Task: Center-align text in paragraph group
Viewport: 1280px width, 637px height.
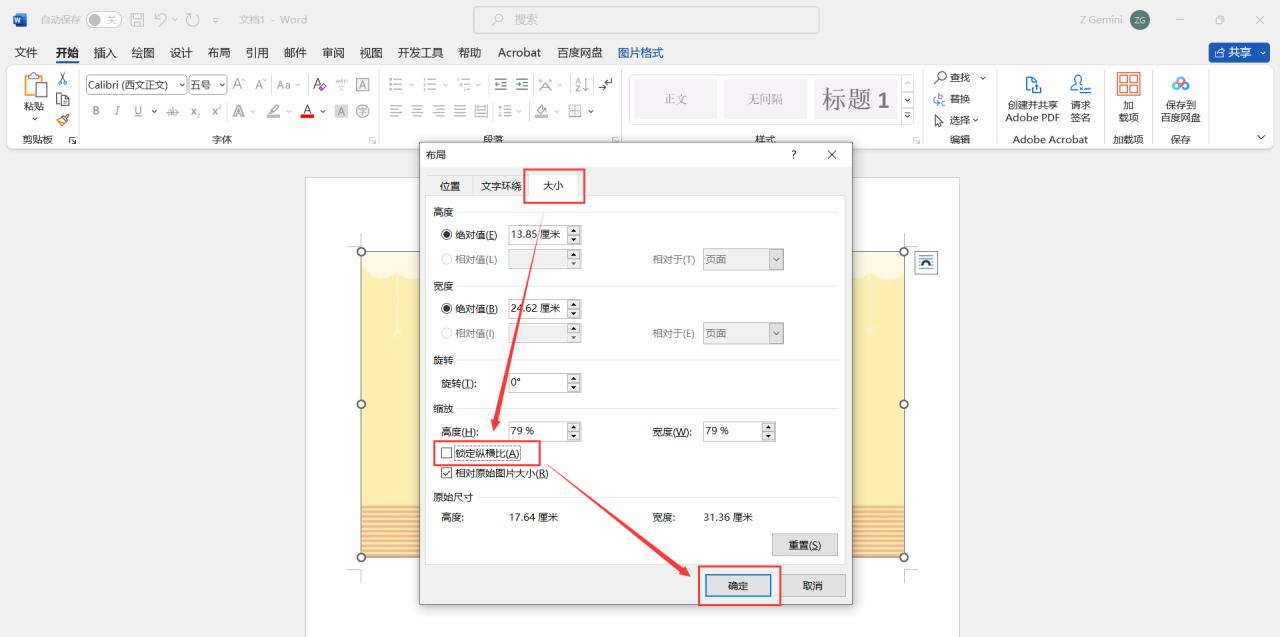Action: (417, 111)
